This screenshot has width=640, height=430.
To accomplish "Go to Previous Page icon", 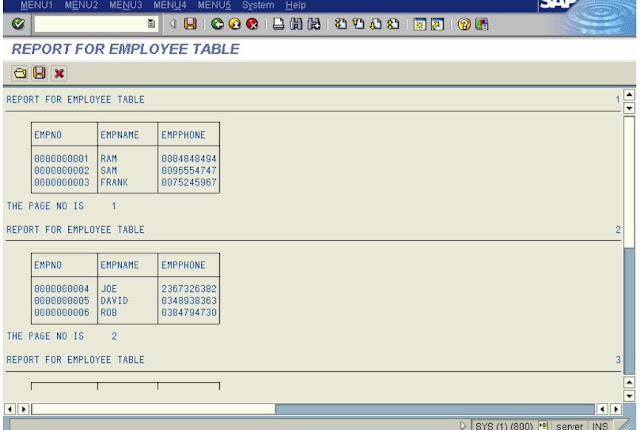I will click(358, 24).
